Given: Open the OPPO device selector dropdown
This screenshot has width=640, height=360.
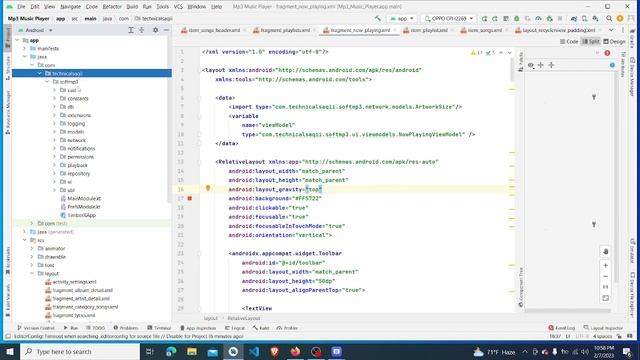Looking at the screenshot, I should (x=449, y=18).
